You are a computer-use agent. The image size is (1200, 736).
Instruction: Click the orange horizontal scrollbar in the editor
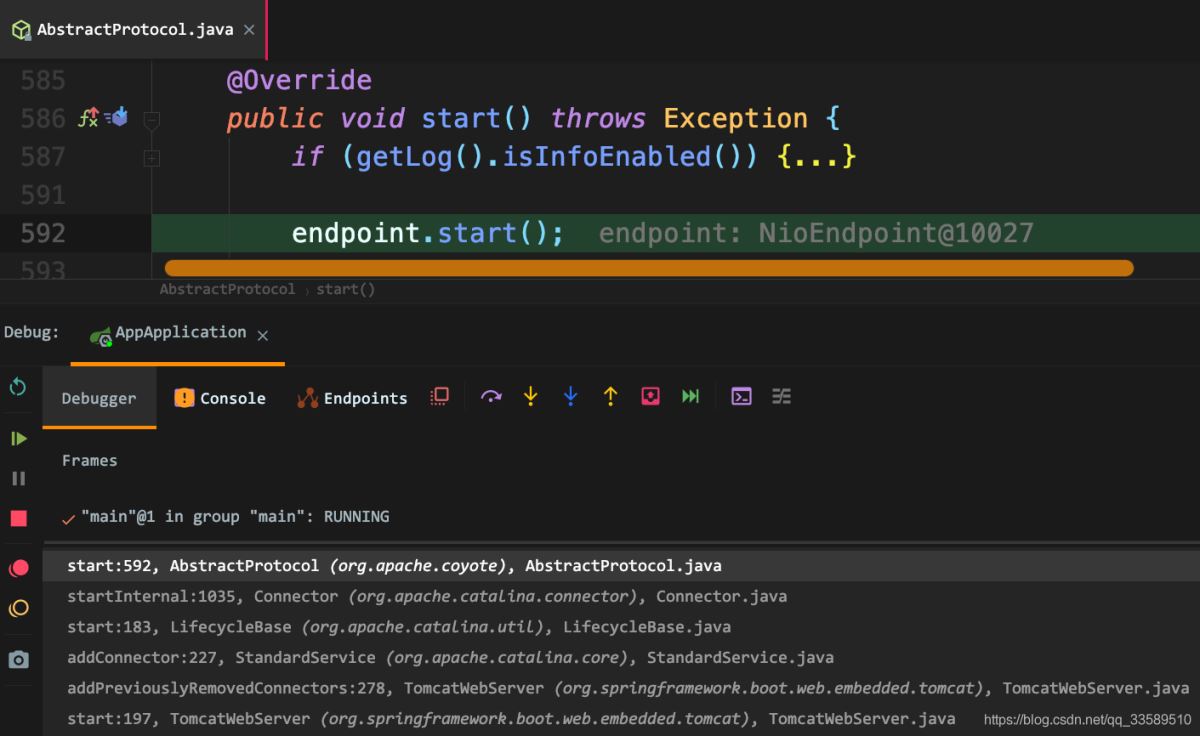649,268
